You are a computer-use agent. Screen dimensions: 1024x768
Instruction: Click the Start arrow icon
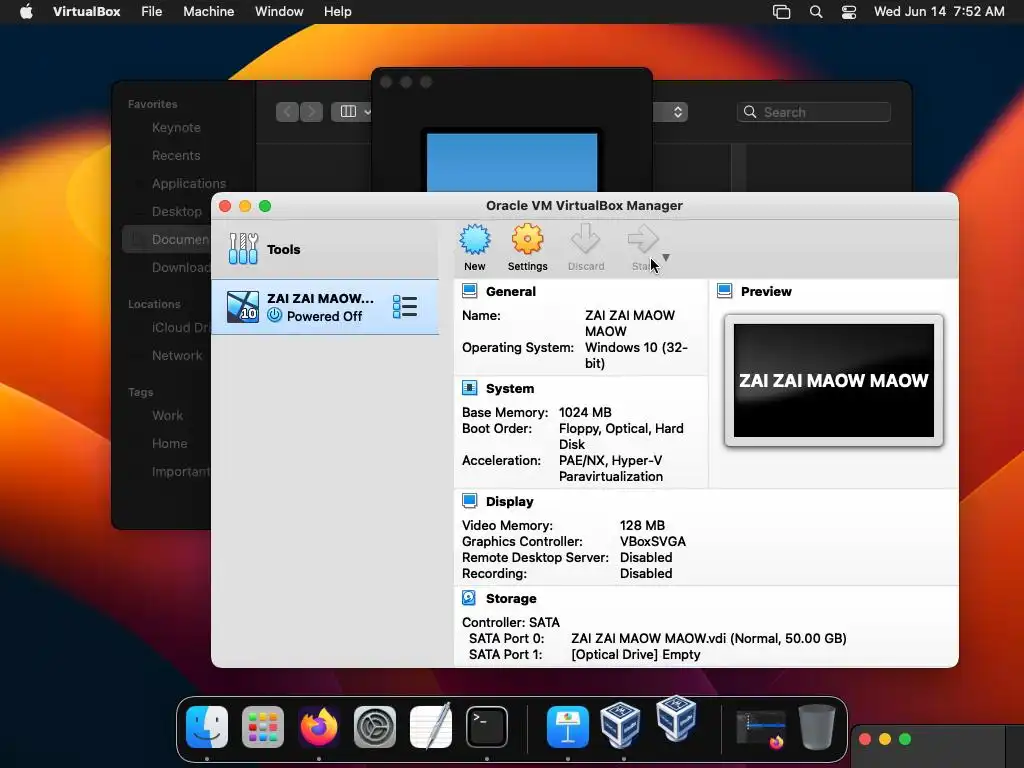(x=643, y=239)
